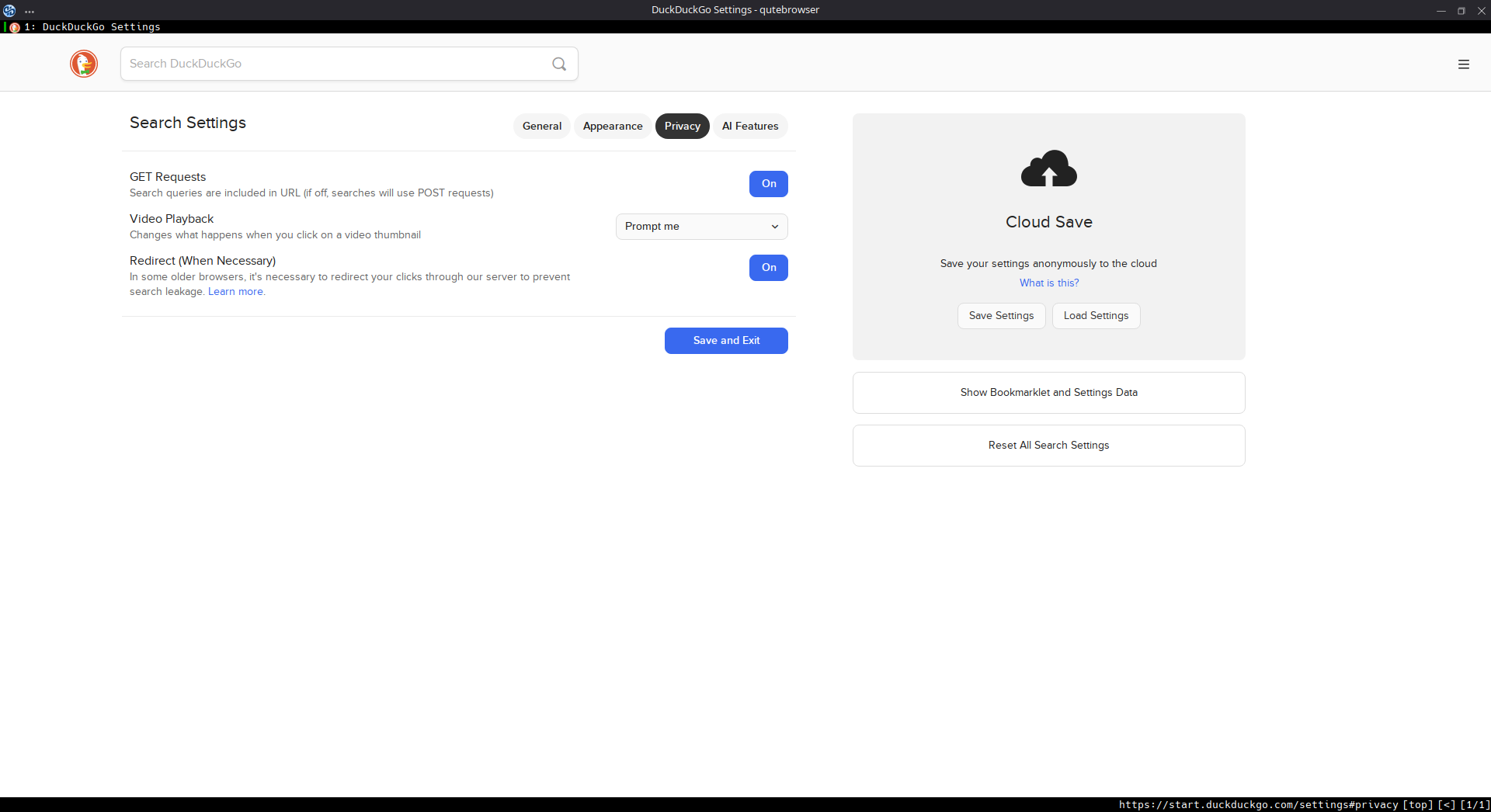Screen dimensions: 1491x812
Task: Click the Search Settings heading
Action: pyautogui.click(x=188, y=123)
